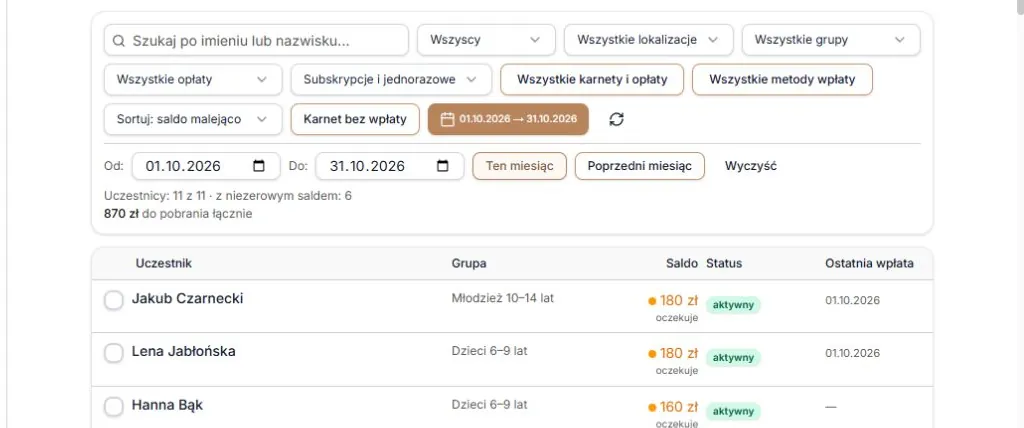This screenshot has height=428, width=1024.
Task: Open Subskrypcje i jednorazowe dropdown
Action: point(391,80)
